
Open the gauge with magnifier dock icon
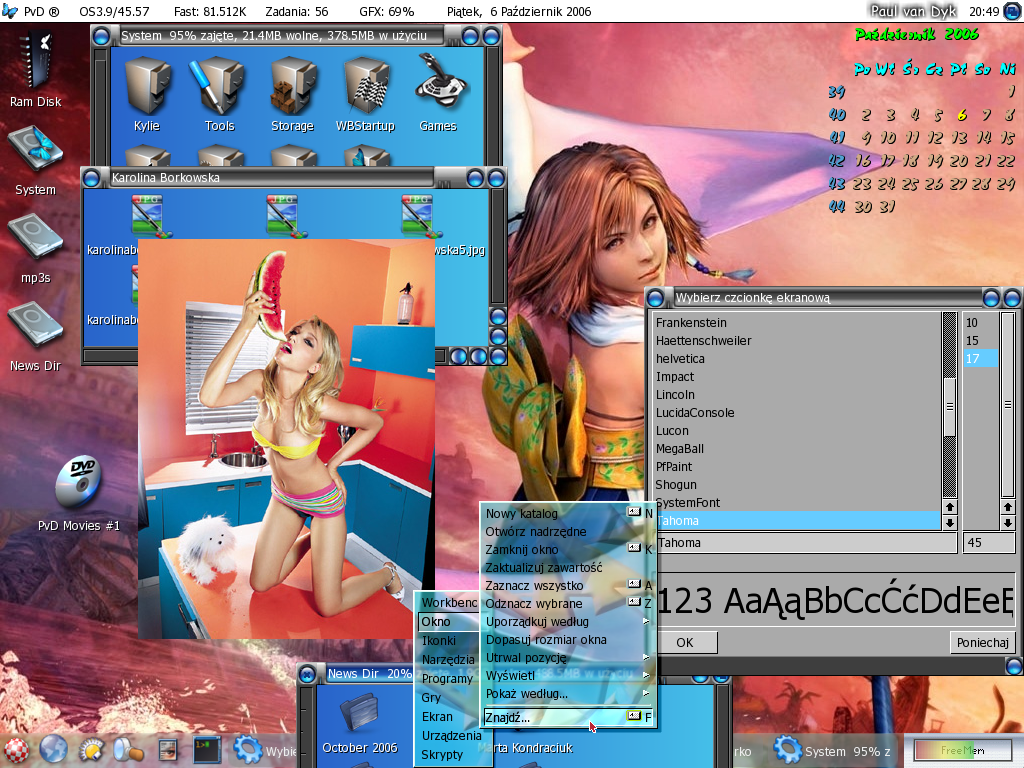[x=91, y=750]
